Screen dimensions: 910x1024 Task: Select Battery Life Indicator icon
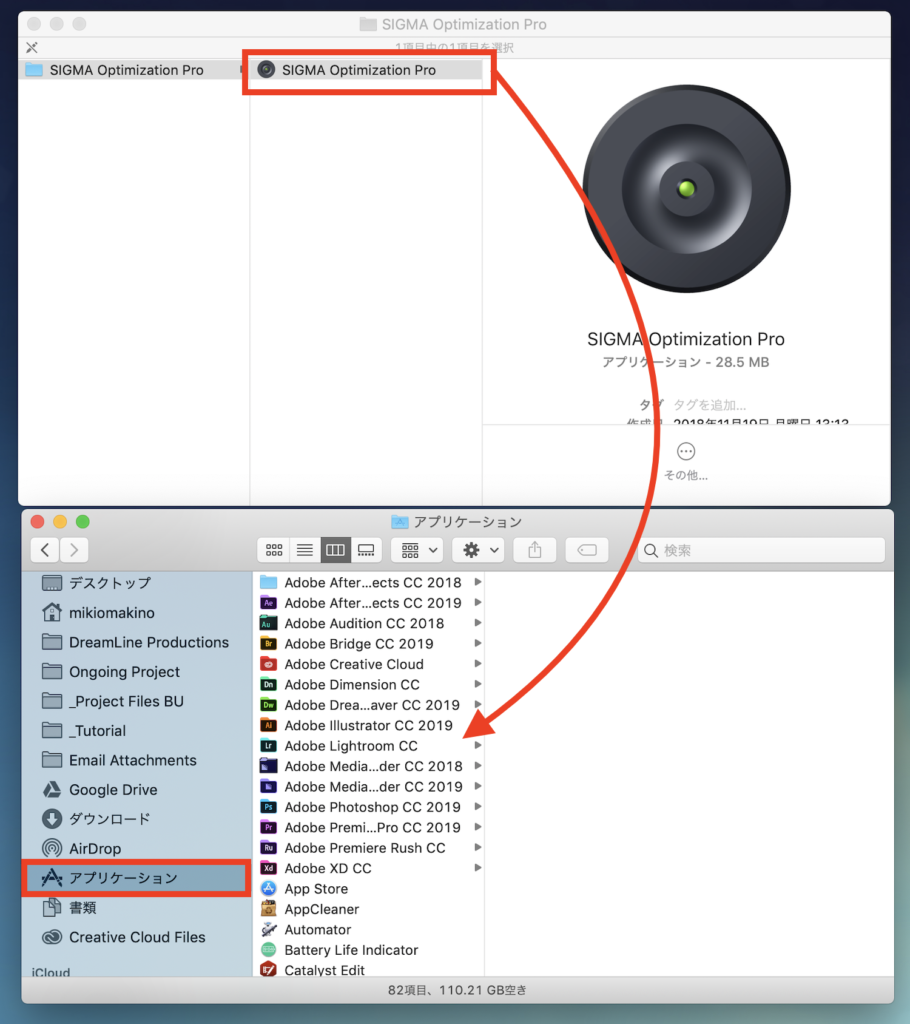click(x=268, y=950)
